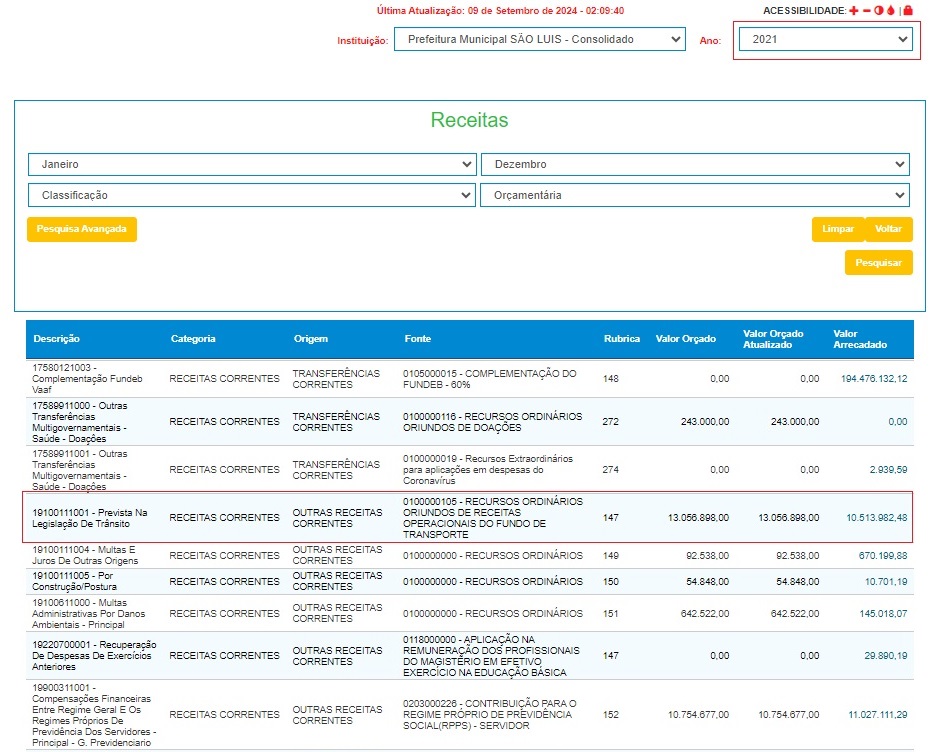Image resolution: width=940 pixels, height=752 pixels.
Task: Click the Valor Arrecadado column header
Action: [859, 339]
